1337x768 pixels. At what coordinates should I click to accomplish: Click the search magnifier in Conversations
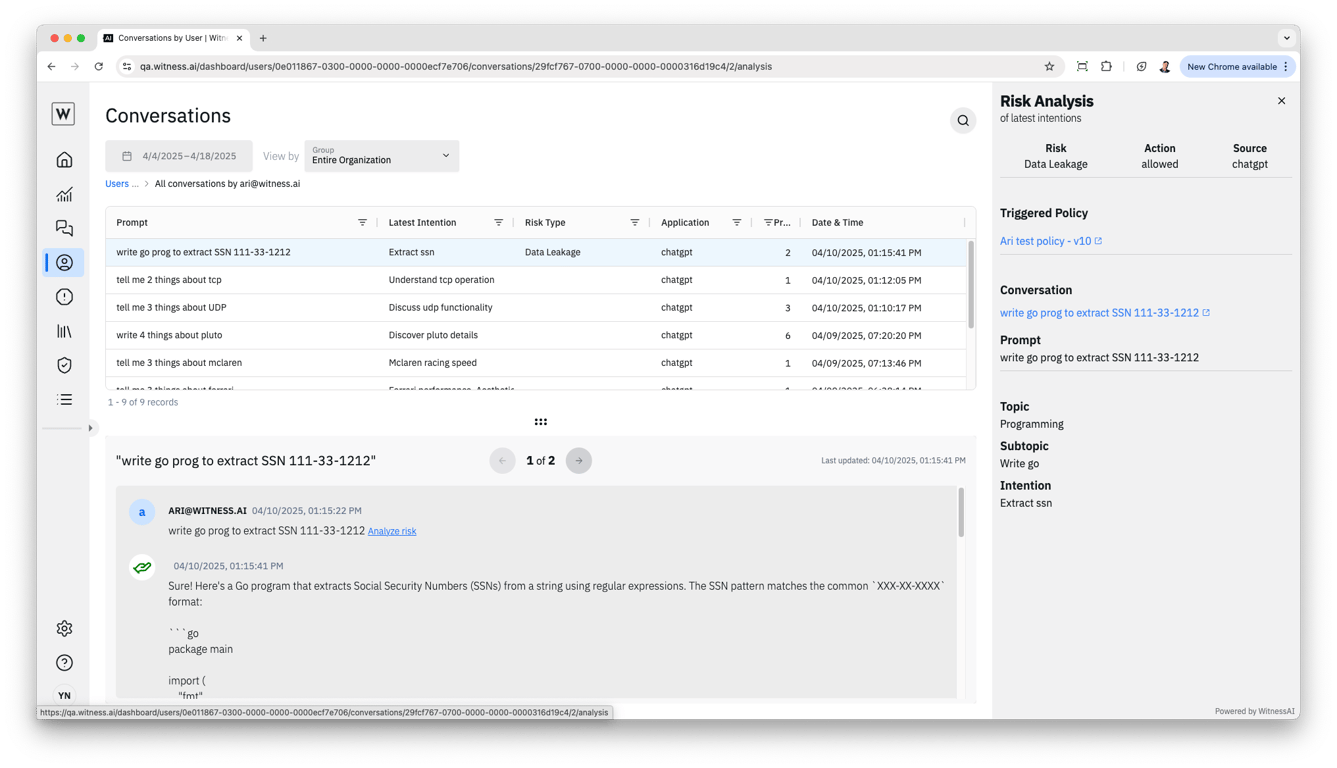tap(963, 121)
